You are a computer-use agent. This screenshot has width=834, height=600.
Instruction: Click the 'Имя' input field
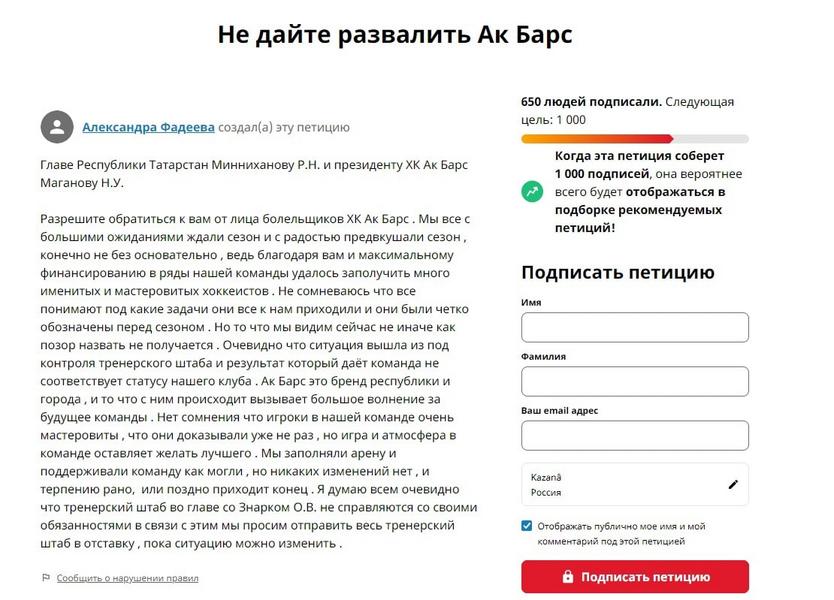click(x=634, y=327)
